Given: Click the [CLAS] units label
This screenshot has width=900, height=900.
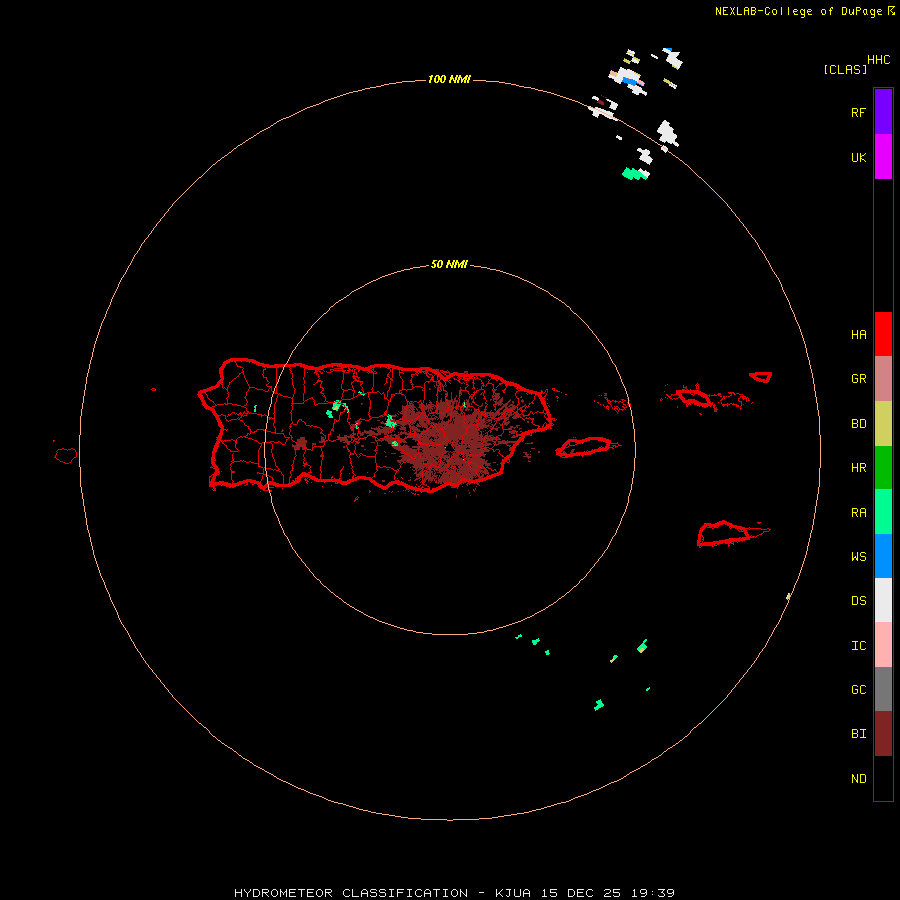Looking at the screenshot, I should coord(845,69).
